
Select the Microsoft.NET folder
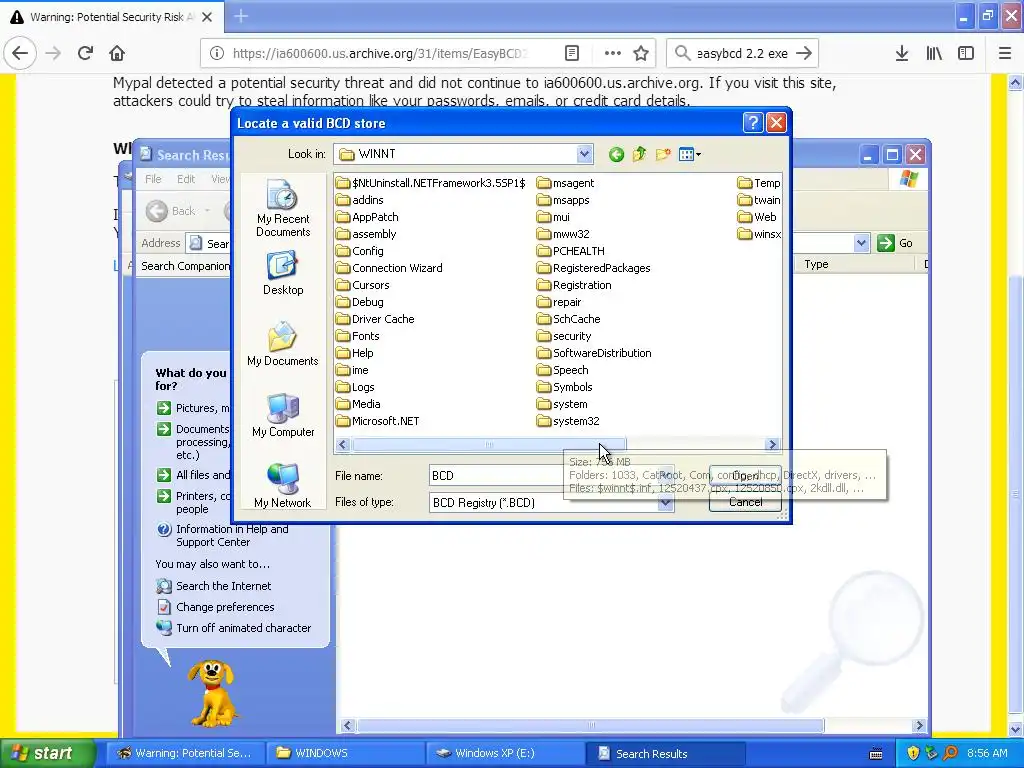378,421
